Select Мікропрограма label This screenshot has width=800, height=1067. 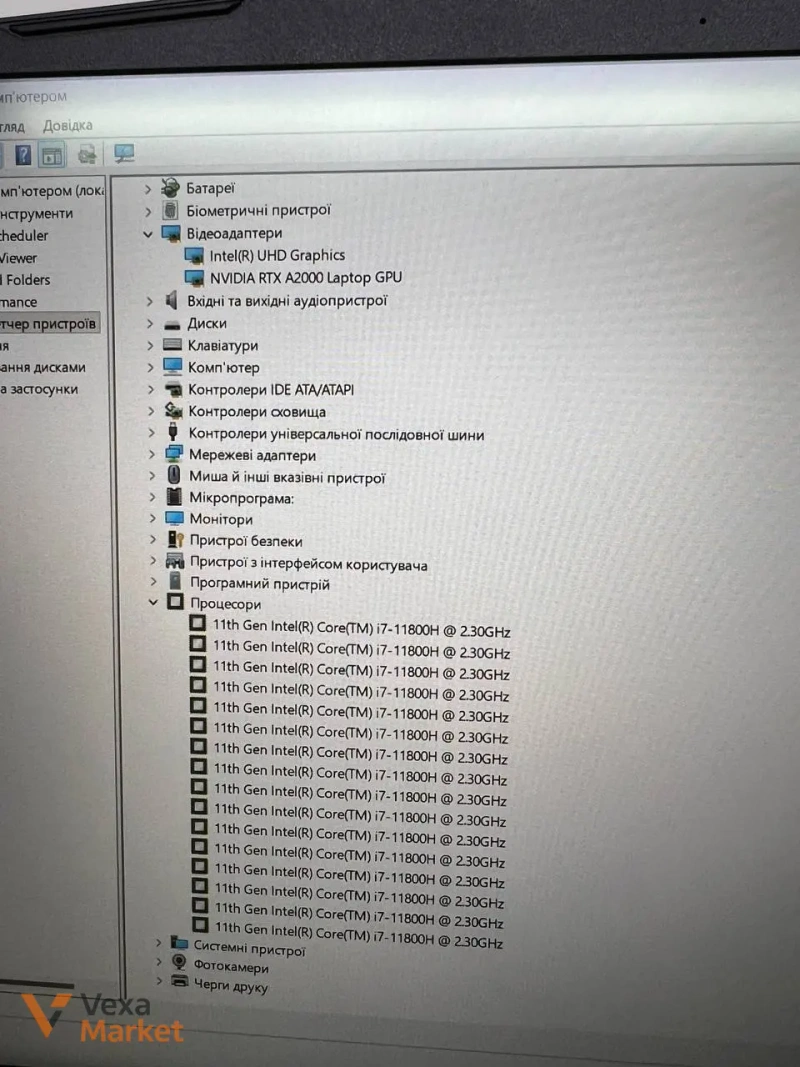241,498
